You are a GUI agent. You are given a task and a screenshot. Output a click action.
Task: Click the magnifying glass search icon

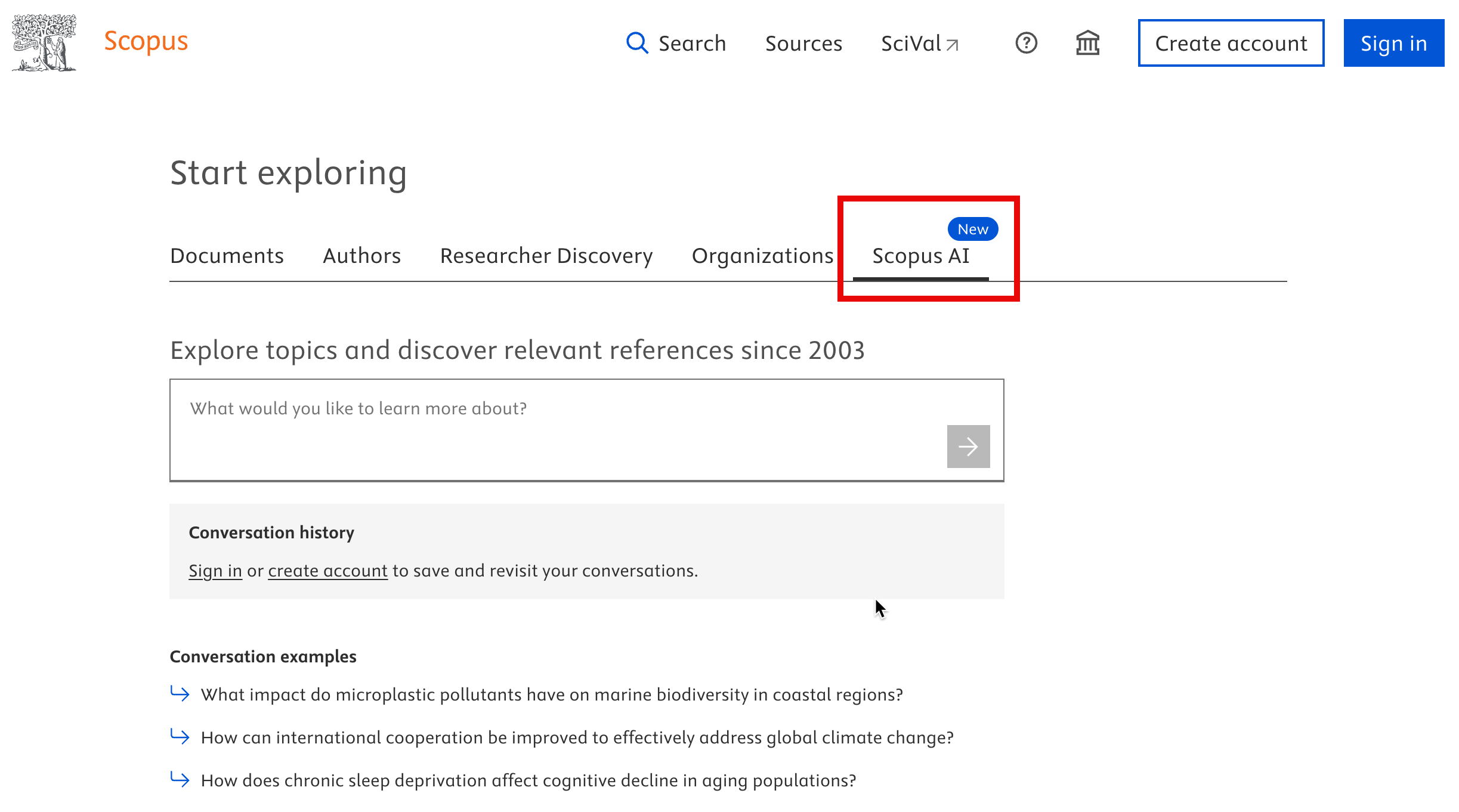click(636, 43)
